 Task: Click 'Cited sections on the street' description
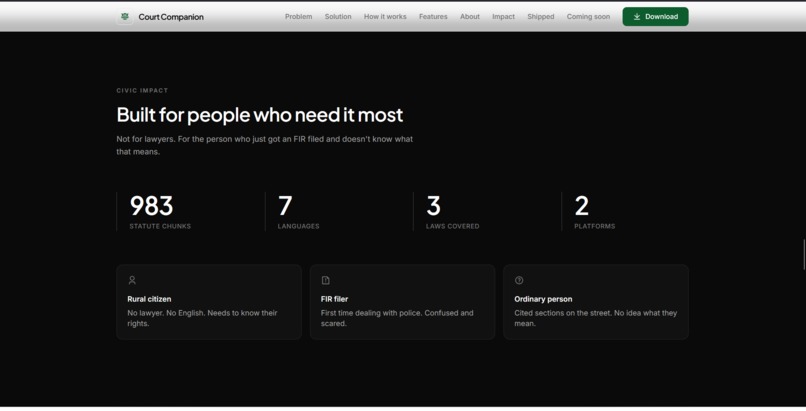tap(595, 318)
